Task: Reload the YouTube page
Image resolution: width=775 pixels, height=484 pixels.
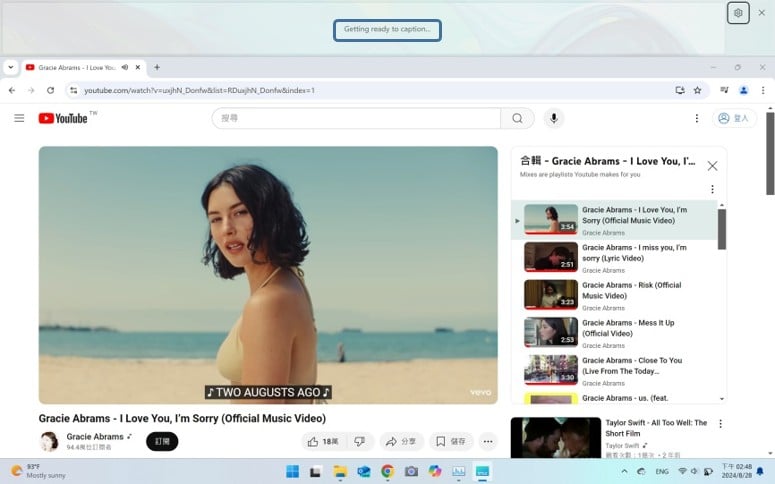Action: pyautogui.click(x=50, y=90)
